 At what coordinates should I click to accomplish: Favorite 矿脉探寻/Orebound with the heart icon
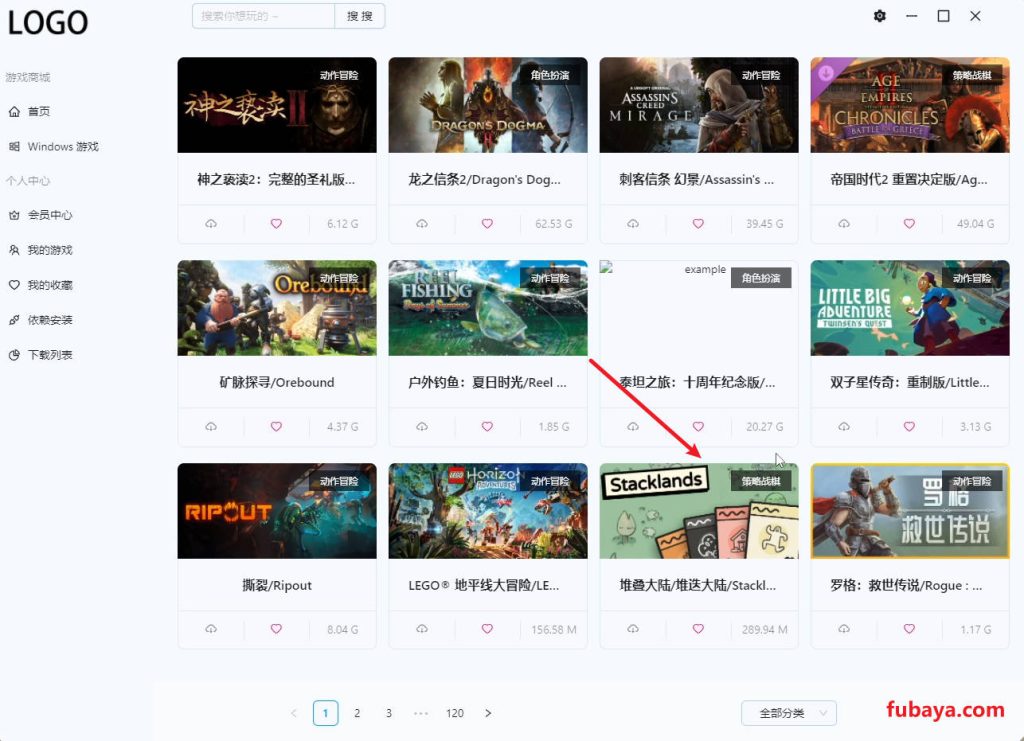(x=276, y=426)
